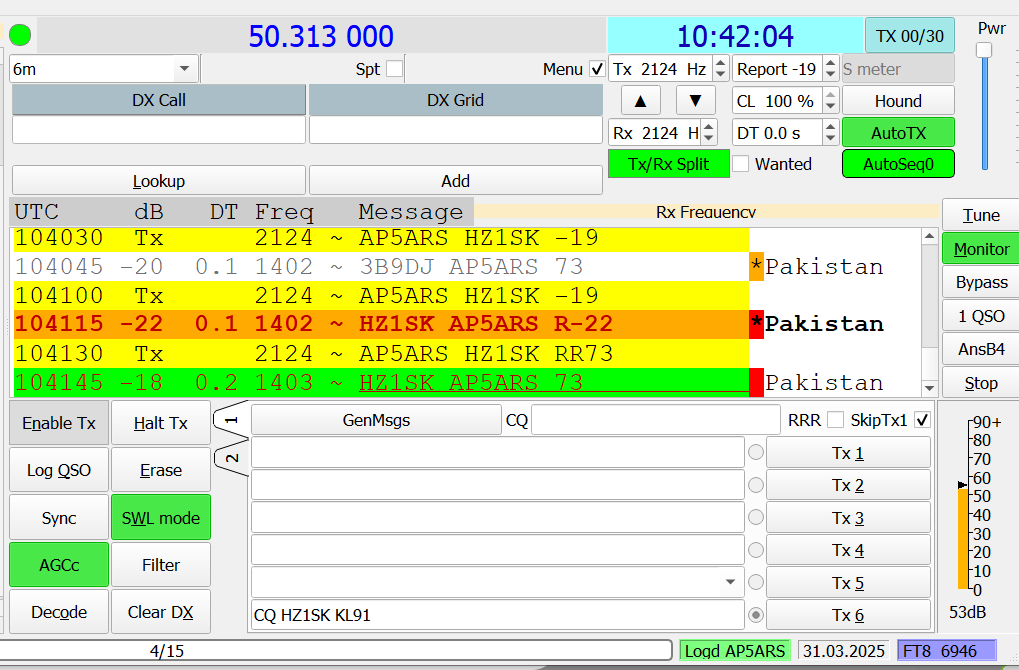Increment the Report -19 value
The height and width of the screenshot is (670, 1019).
click(830, 62)
